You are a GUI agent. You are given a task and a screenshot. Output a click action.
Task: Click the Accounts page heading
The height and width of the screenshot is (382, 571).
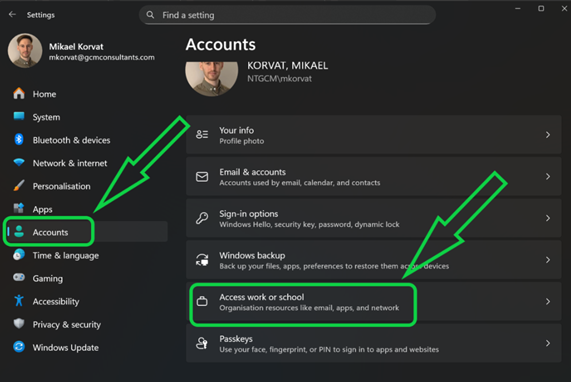[221, 45]
